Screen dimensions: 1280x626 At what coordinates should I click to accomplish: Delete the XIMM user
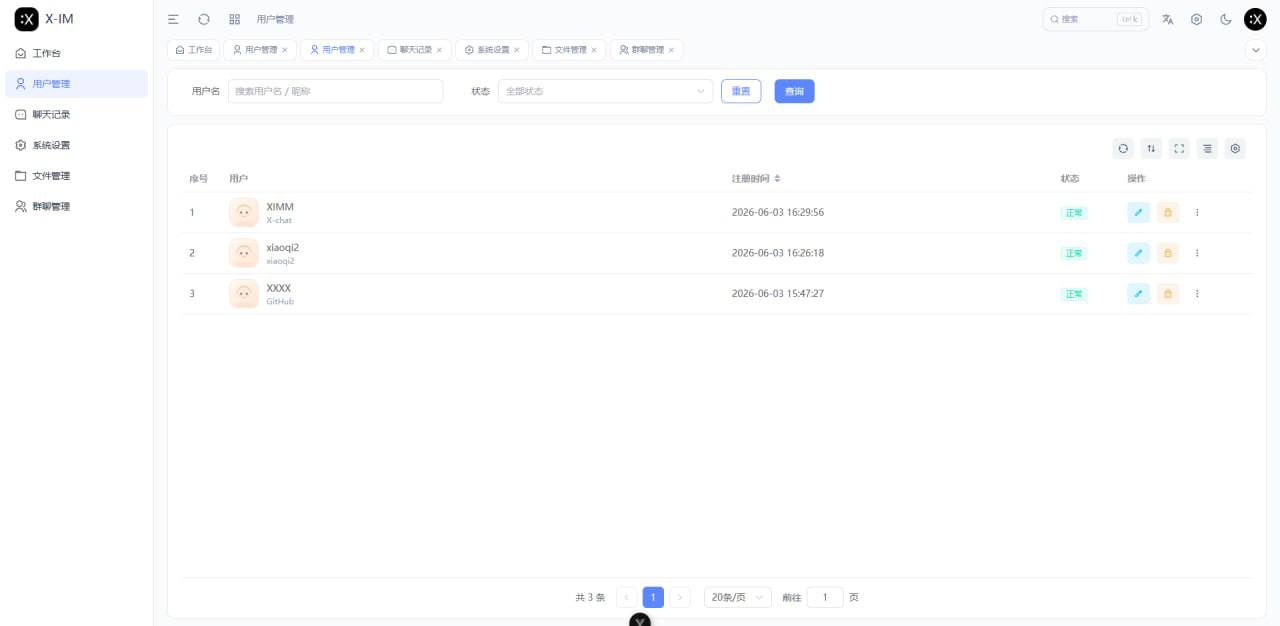click(1168, 212)
